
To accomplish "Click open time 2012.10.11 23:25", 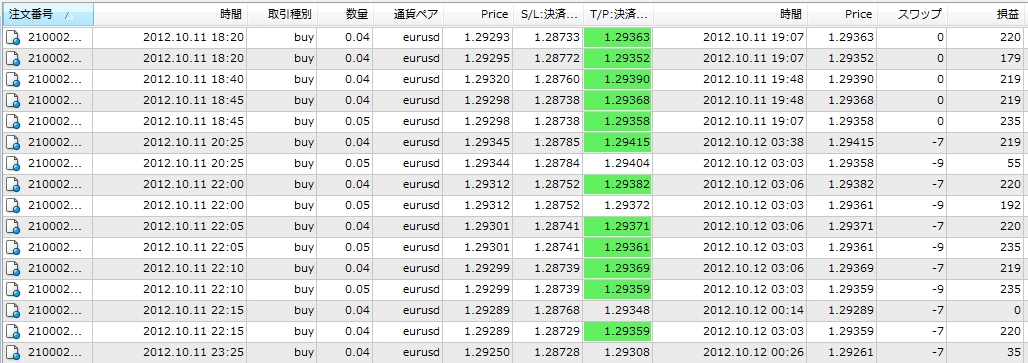I will point(193,353).
